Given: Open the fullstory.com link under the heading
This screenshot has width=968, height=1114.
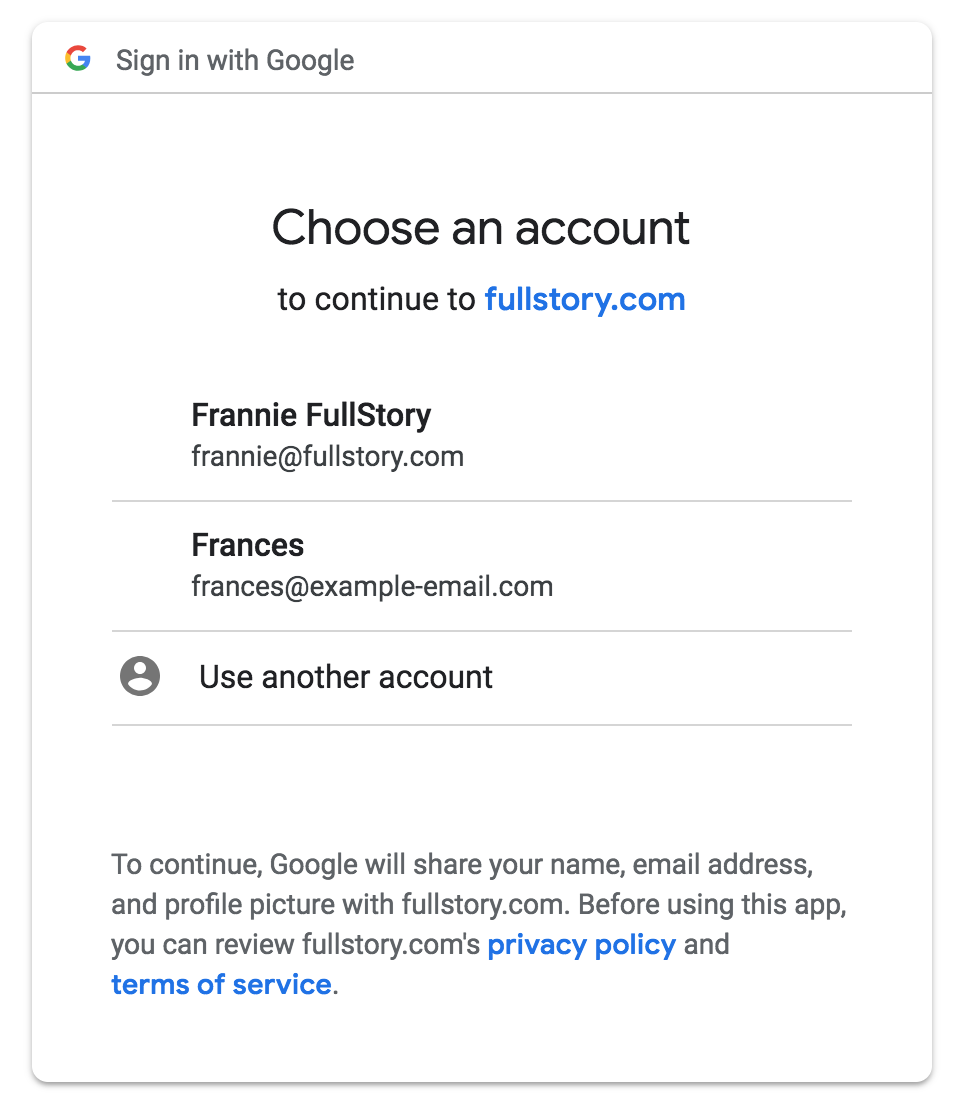Looking at the screenshot, I should coord(584,299).
